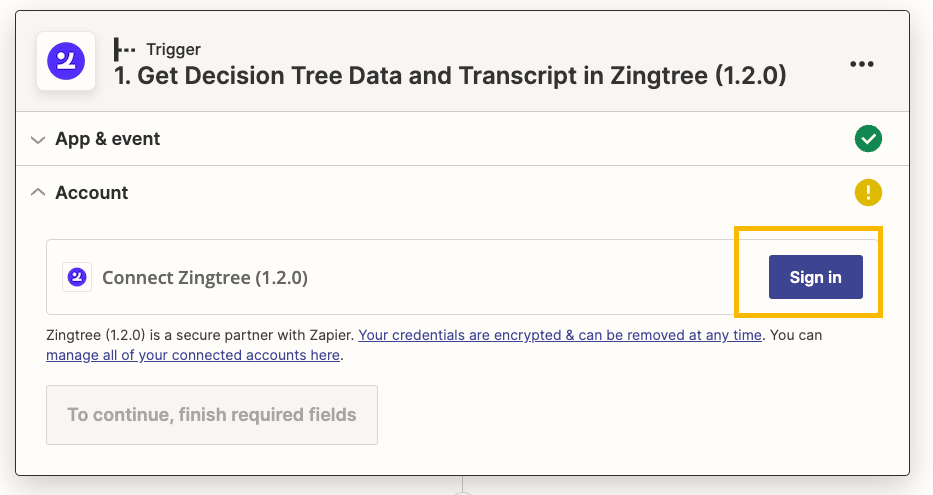Click the finish required fields button
Image resolution: width=933 pixels, height=495 pixels.
[212, 415]
